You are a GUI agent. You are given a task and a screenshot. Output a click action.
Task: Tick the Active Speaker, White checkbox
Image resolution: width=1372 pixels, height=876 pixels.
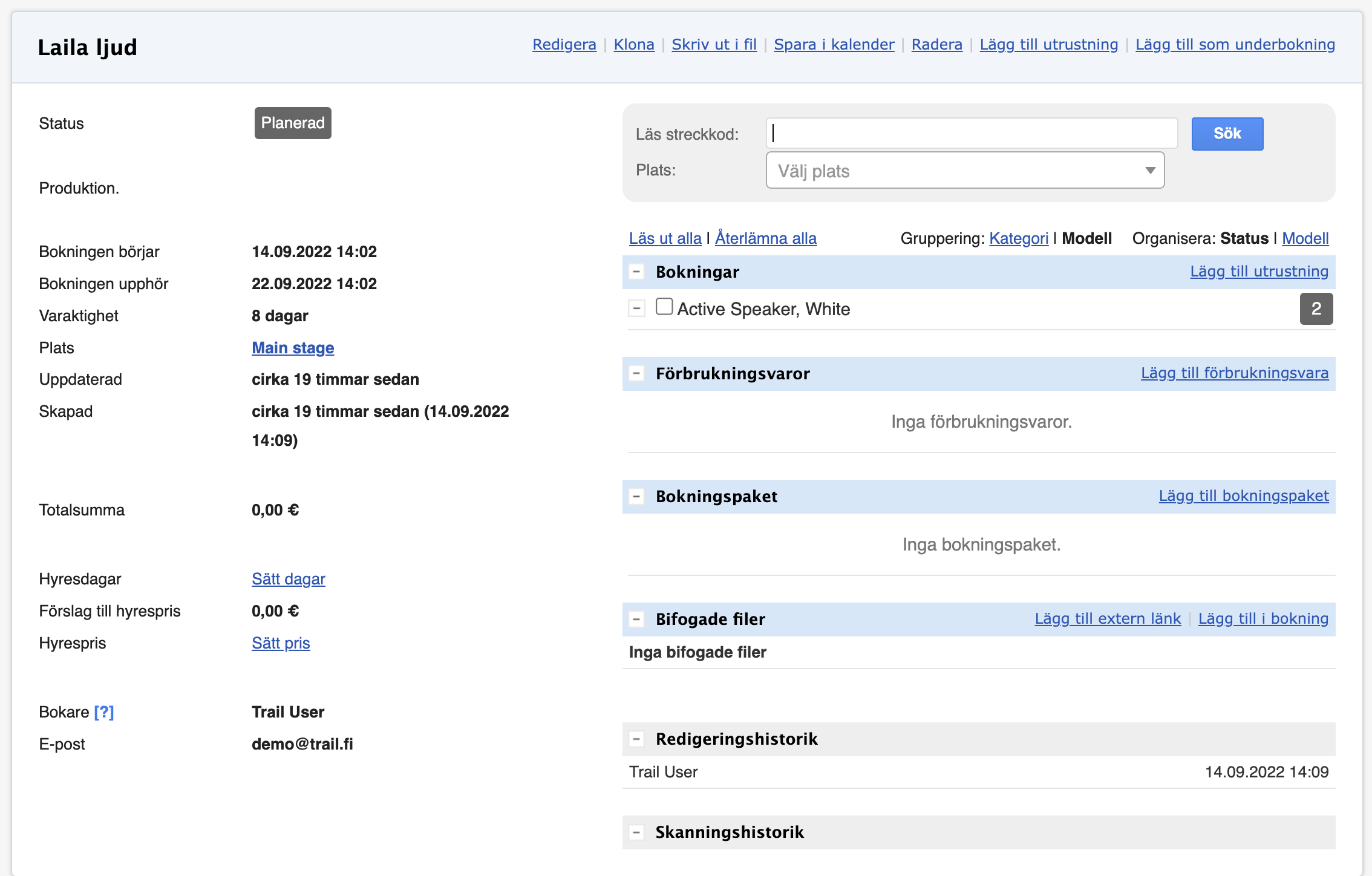point(664,307)
